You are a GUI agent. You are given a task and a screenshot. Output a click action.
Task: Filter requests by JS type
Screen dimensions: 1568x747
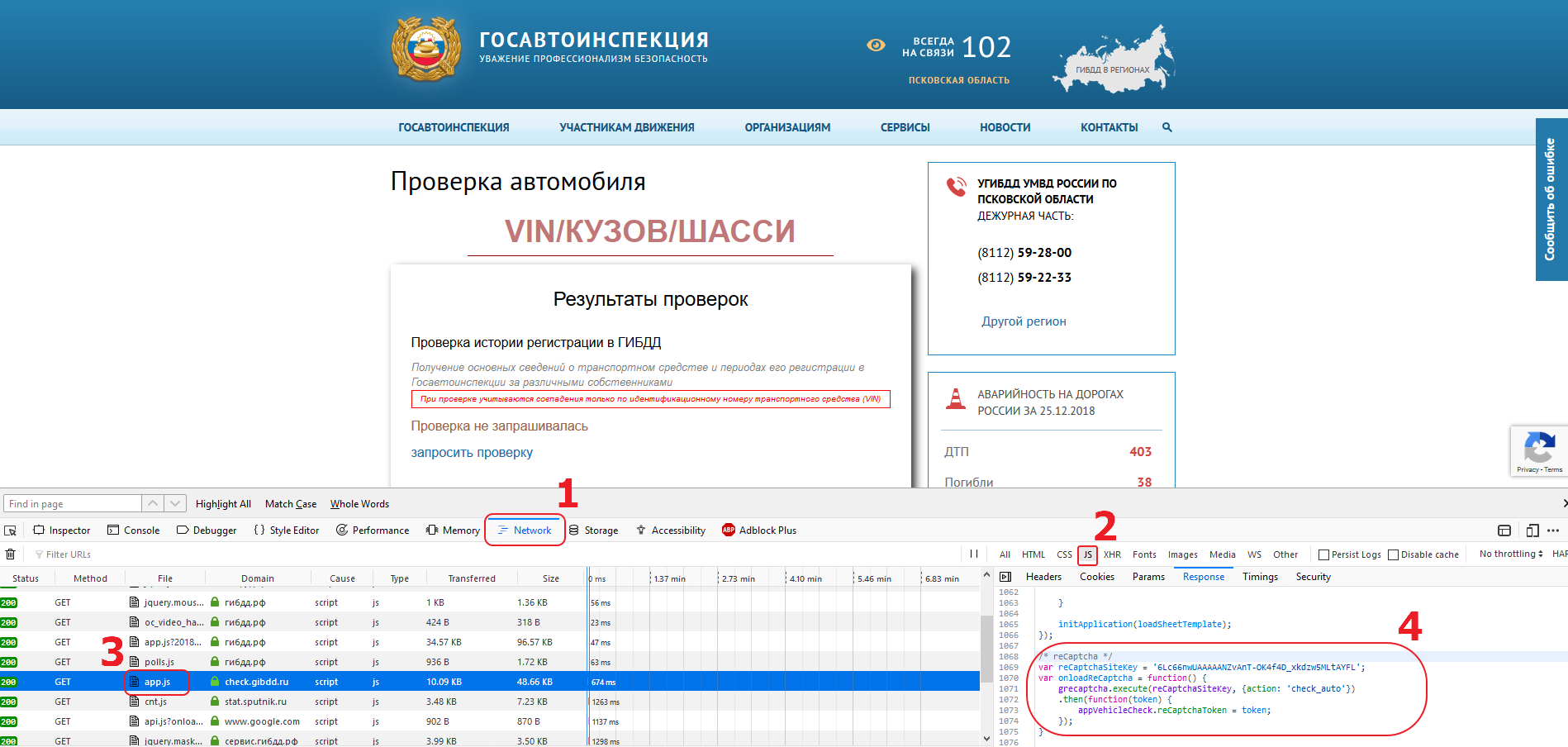[x=1087, y=554]
